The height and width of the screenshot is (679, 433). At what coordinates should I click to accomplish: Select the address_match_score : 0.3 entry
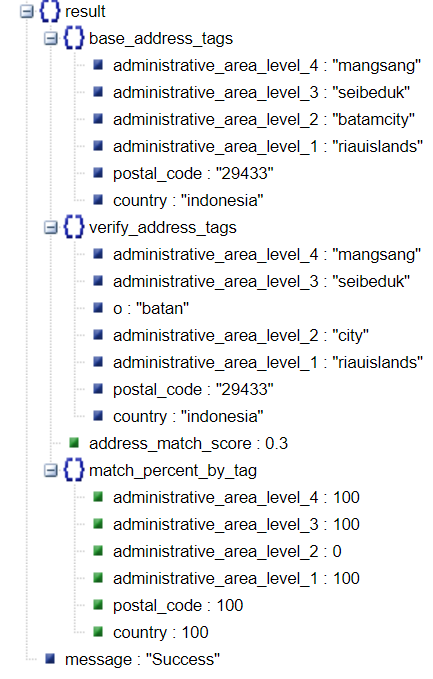pos(188,443)
